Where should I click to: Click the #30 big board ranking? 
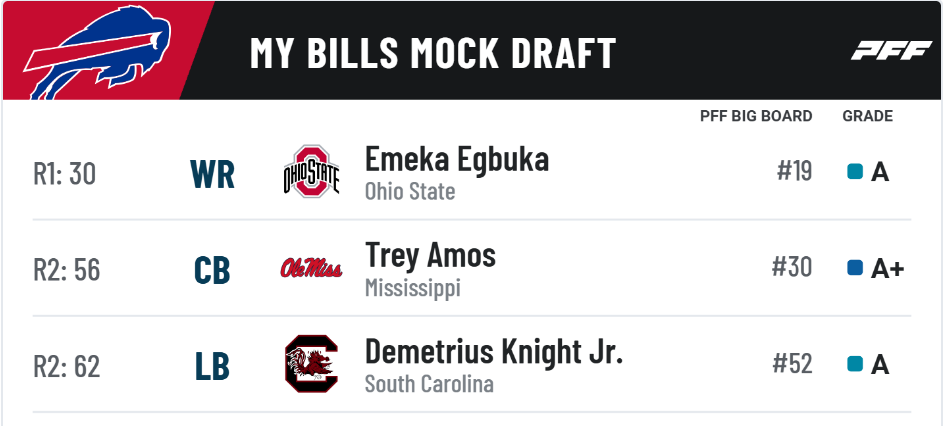792,267
